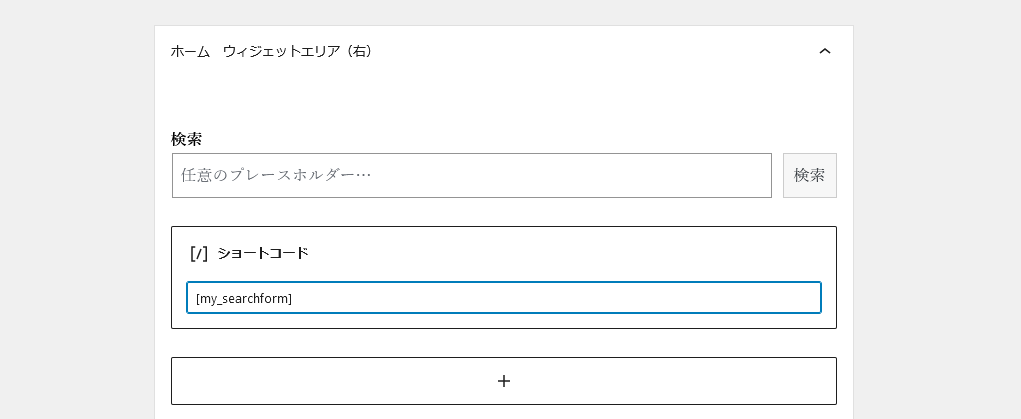Collapse the ホーム ウィジェットエリア（右） panel chevron
The width and height of the screenshot is (1021, 419).
(x=824, y=51)
